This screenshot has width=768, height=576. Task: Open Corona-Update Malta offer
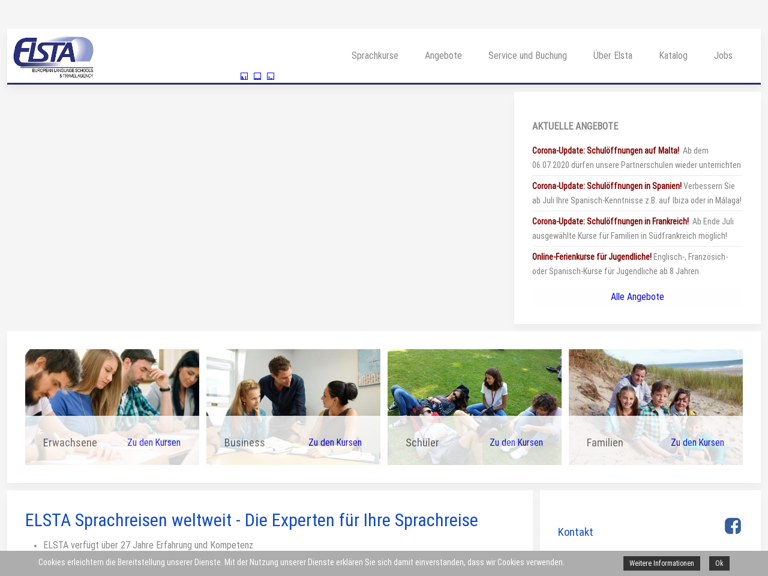coord(605,151)
